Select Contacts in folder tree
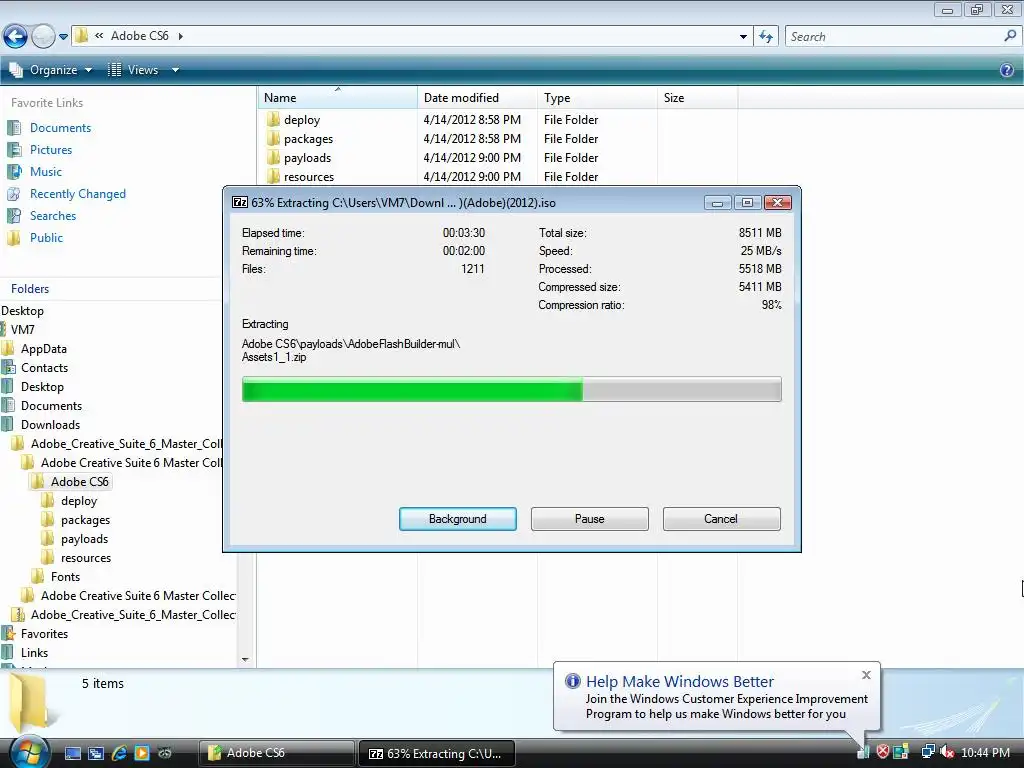The height and width of the screenshot is (768, 1024). [x=44, y=368]
